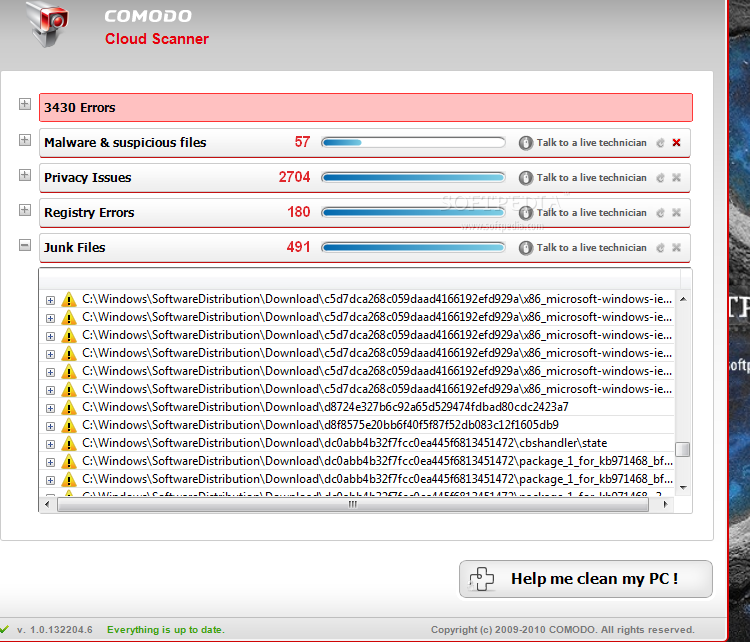Click the phone icon in Registry Errors row

point(525,213)
